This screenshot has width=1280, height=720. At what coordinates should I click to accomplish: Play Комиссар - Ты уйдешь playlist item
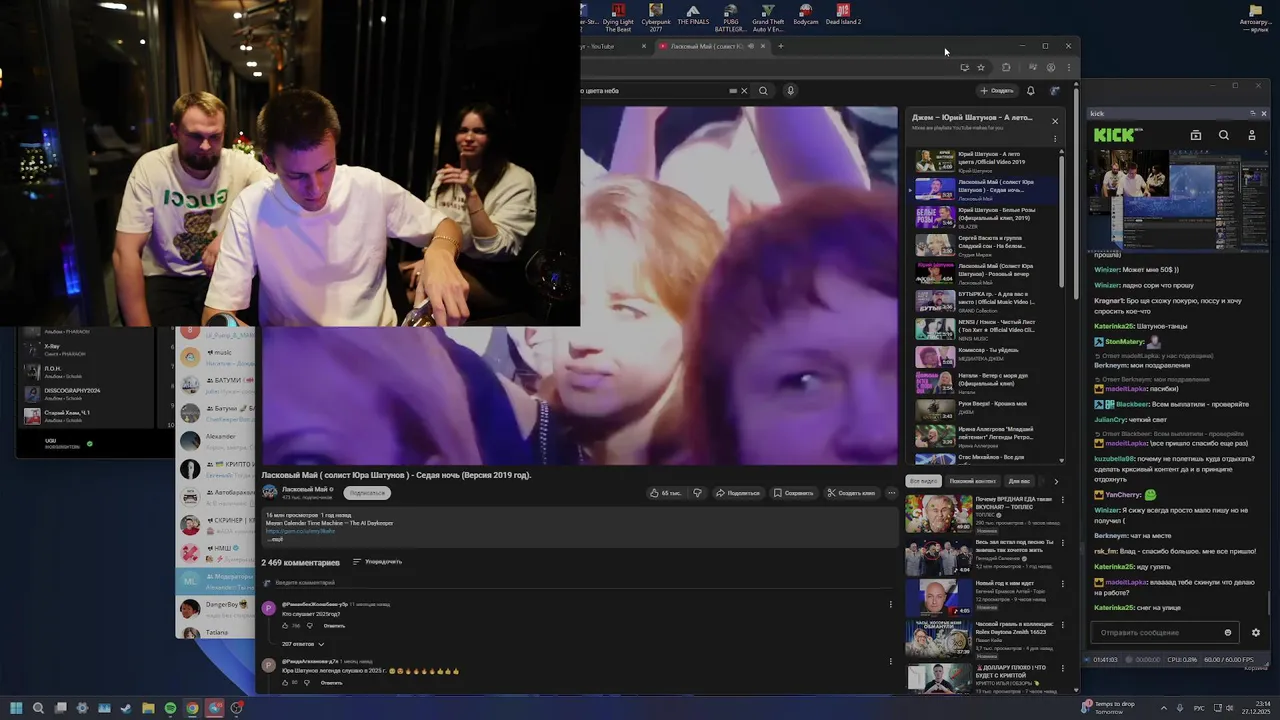click(x=985, y=356)
